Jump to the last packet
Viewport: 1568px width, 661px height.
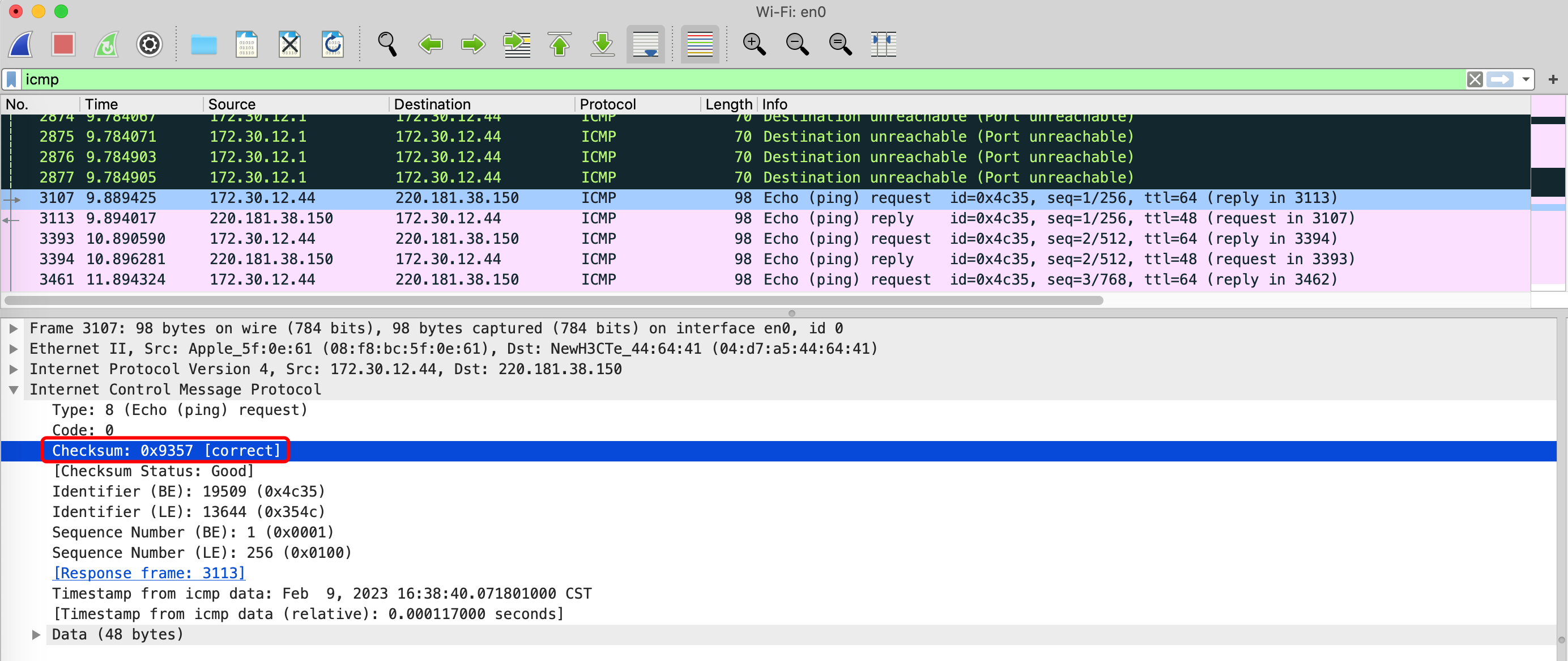click(603, 44)
